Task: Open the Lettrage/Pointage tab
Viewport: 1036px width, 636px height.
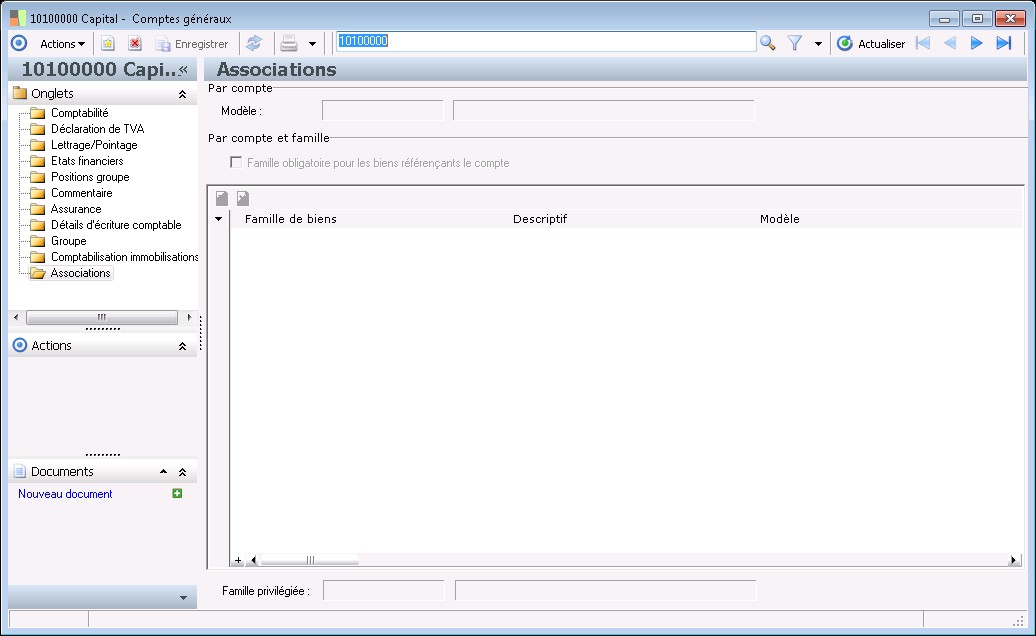Action: coord(94,145)
